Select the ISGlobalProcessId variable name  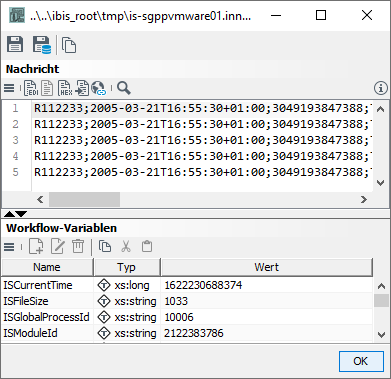46,317
